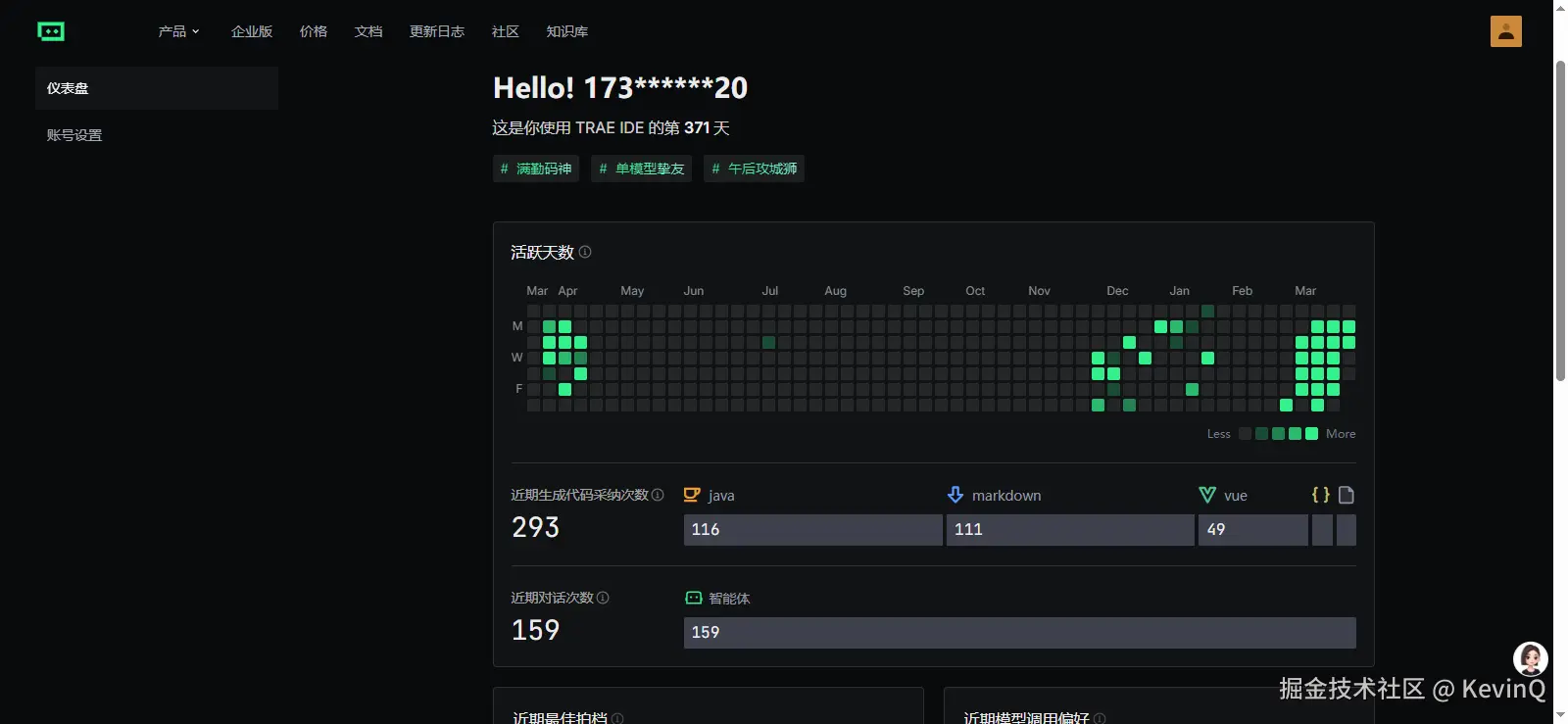Click the file document icon

[1347, 495]
